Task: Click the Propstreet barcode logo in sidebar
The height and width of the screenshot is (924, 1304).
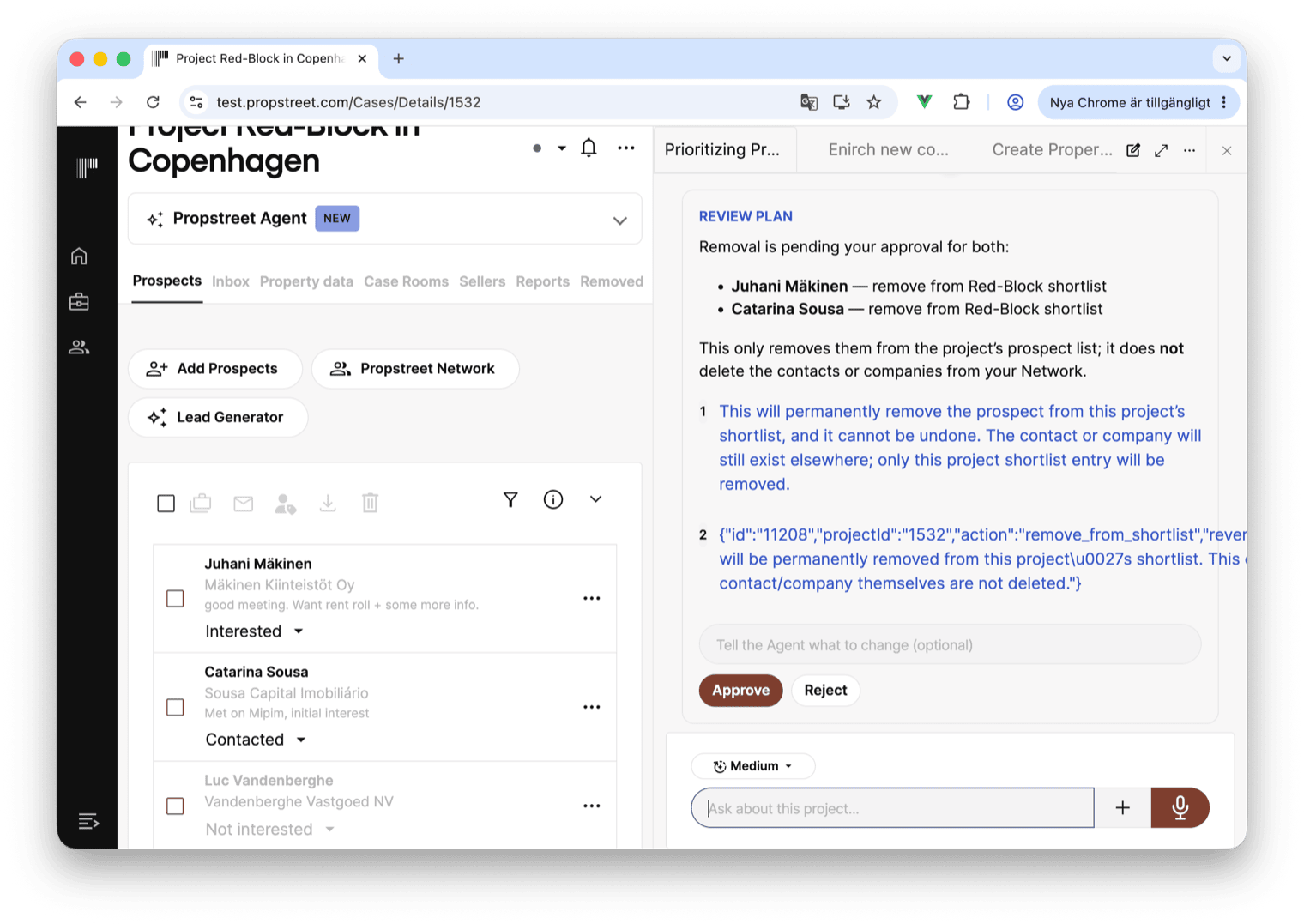Action: [x=87, y=166]
